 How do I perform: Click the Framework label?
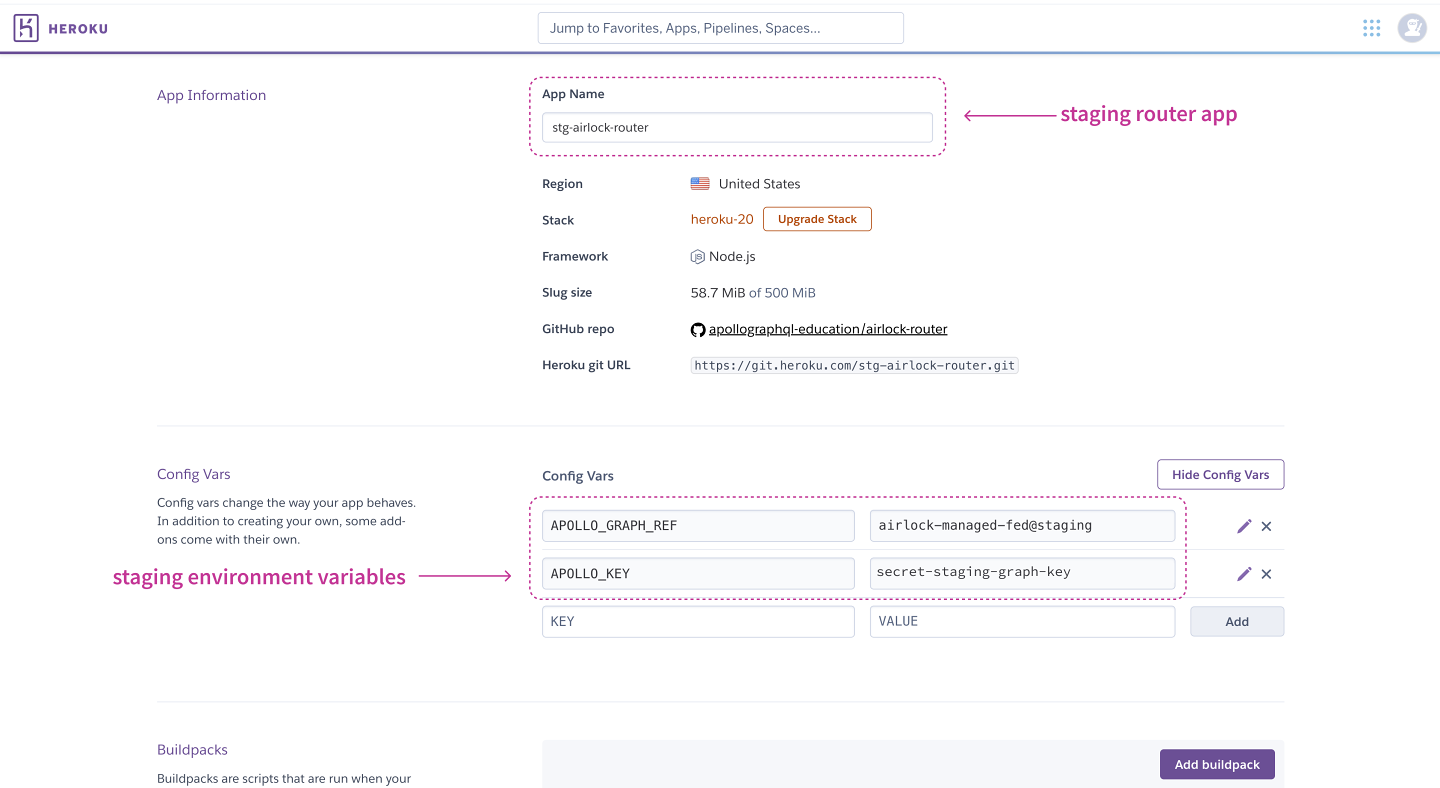575,257
